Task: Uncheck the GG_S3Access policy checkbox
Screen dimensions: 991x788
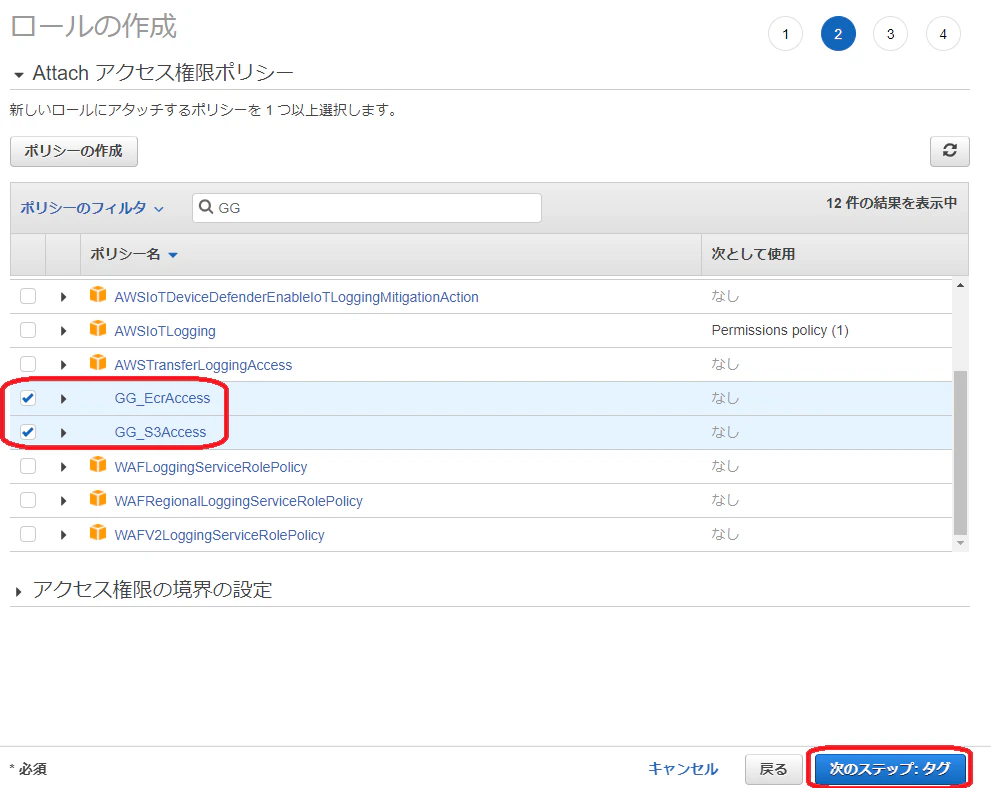Action: point(28,432)
